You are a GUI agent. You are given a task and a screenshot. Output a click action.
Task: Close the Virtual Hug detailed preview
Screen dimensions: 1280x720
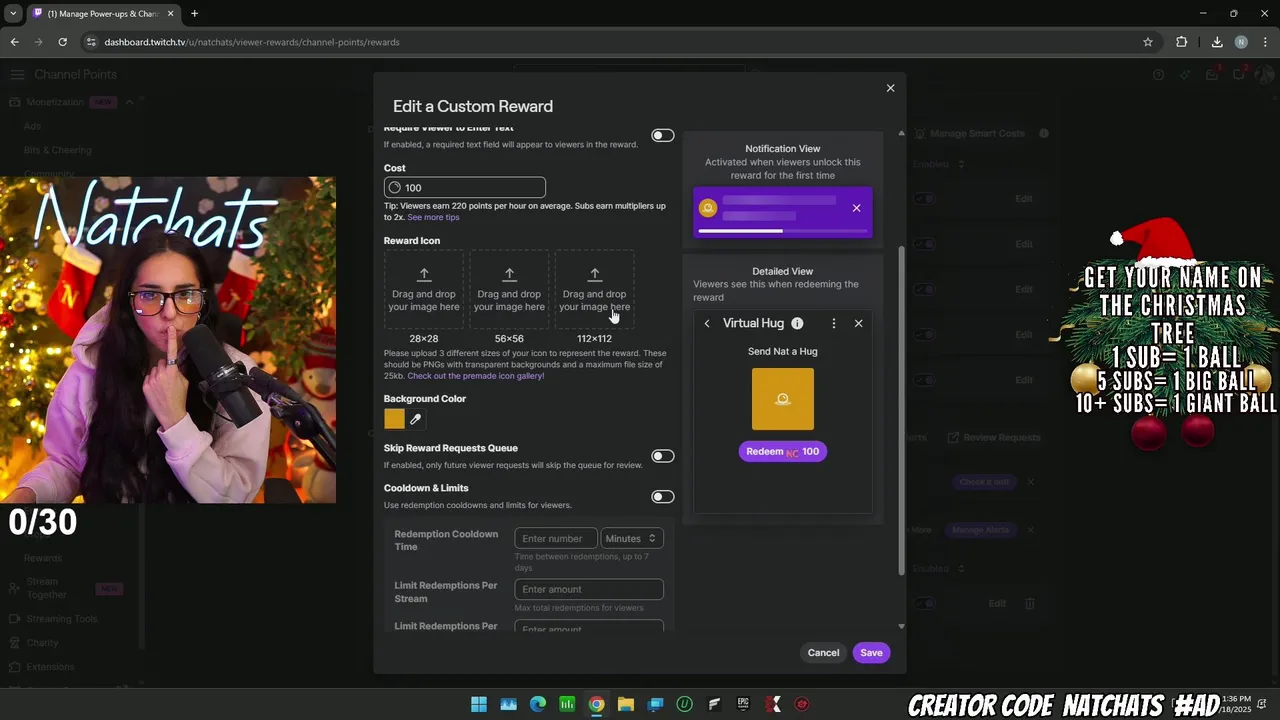(858, 323)
